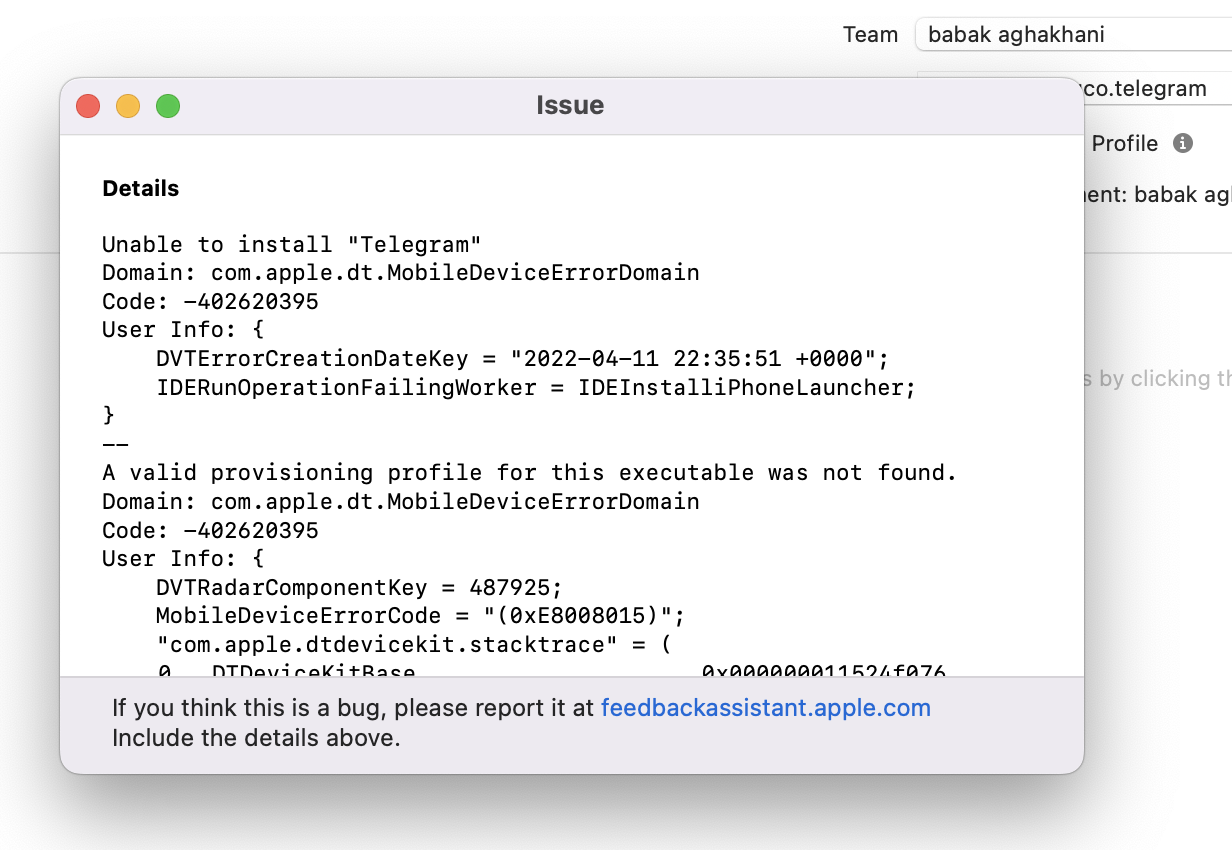Click the green zoom traffic light
The image size is (1232, 850).
tap(167, 105)
